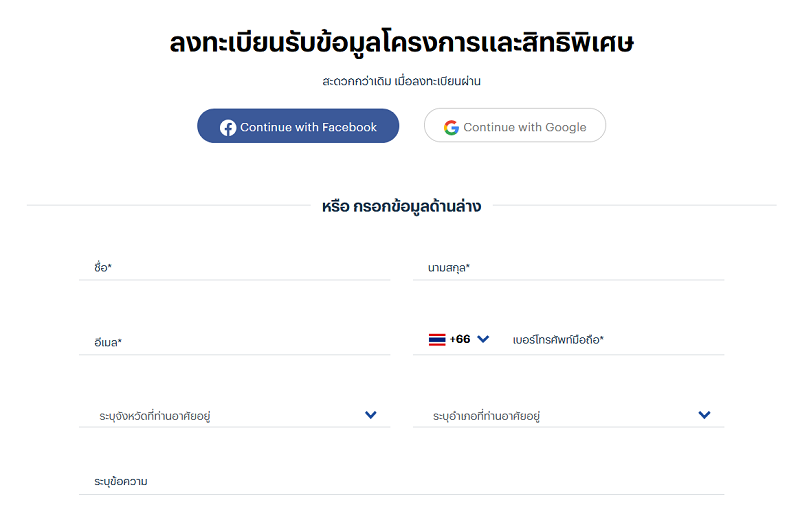
Task: Click the divider line left of หรือ
Action: pyautogui.click(x=169, y=205)
